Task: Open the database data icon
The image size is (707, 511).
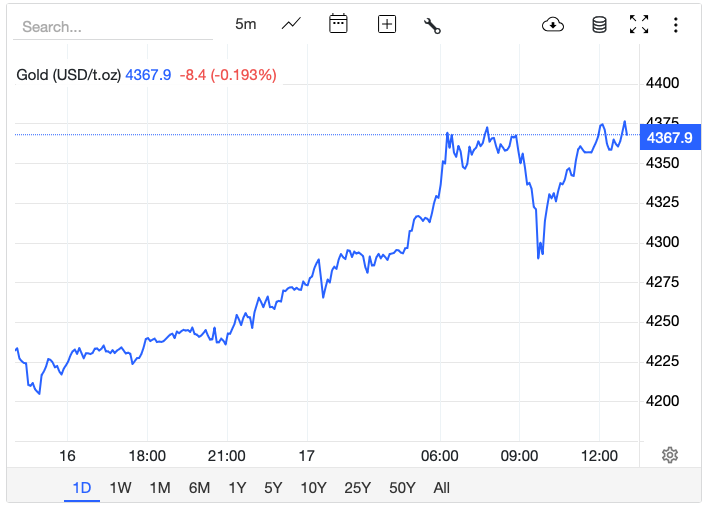Action: [599, 25]
